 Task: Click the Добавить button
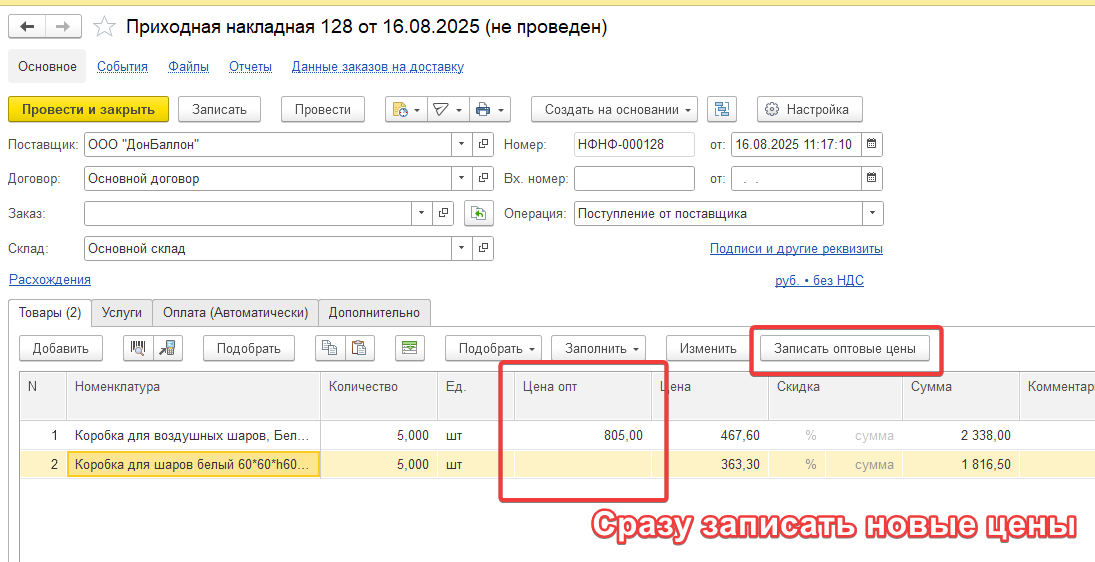click(x=61, y=348)
